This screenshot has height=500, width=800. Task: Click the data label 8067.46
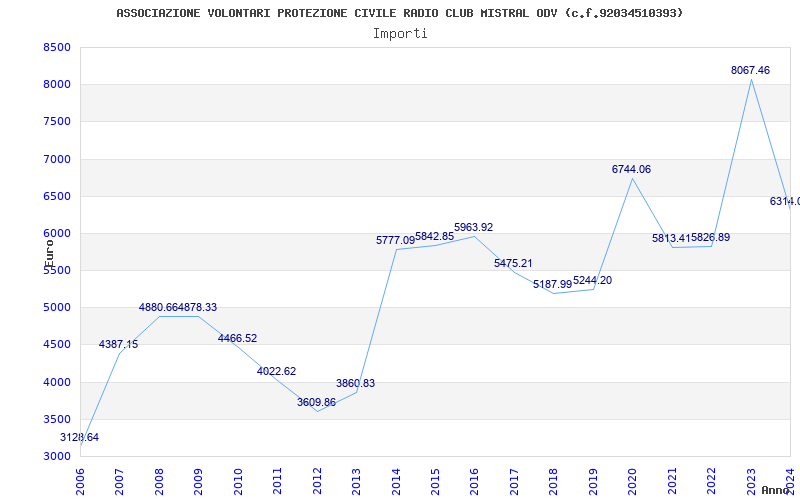[x=750, y=70]
